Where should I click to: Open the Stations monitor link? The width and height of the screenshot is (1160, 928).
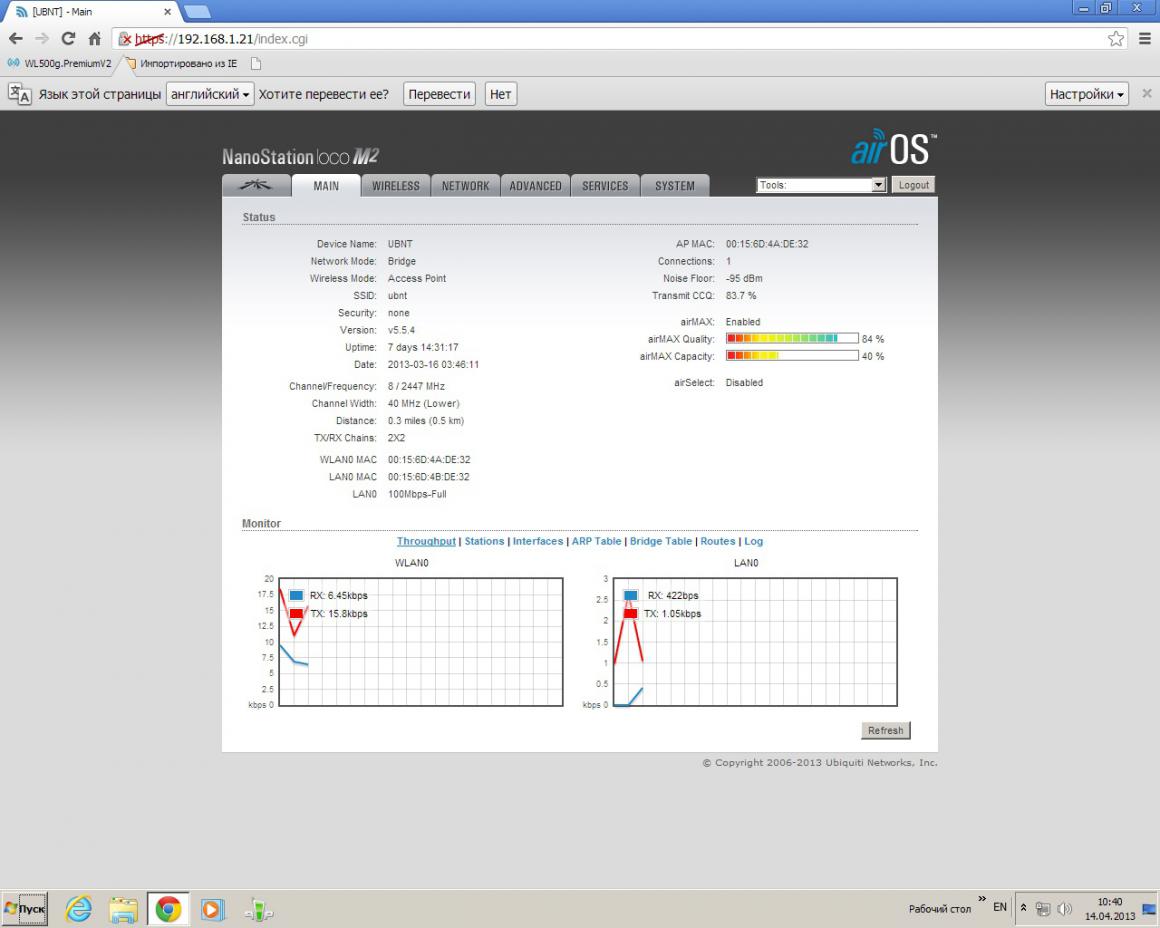click(x=485, y=541)
